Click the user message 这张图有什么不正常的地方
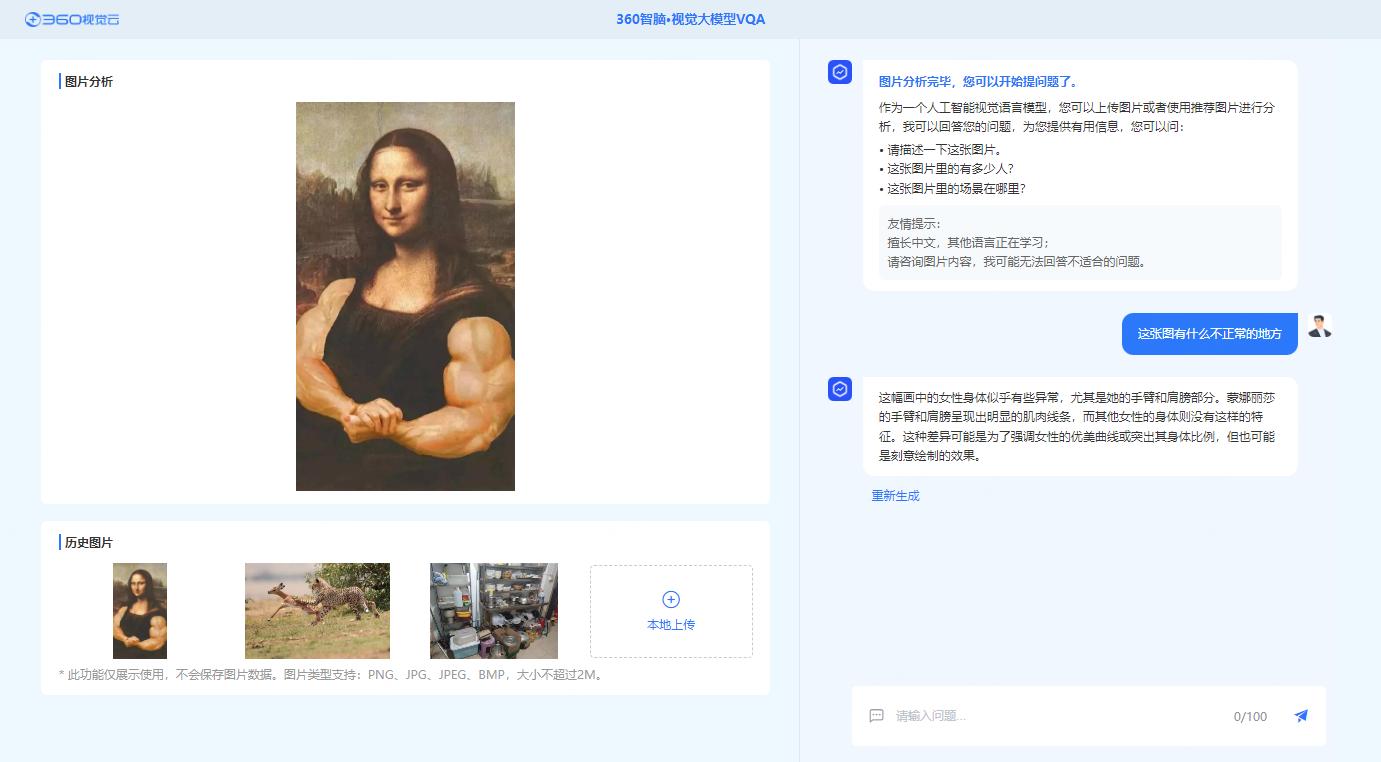 (x=1209, y=334)
